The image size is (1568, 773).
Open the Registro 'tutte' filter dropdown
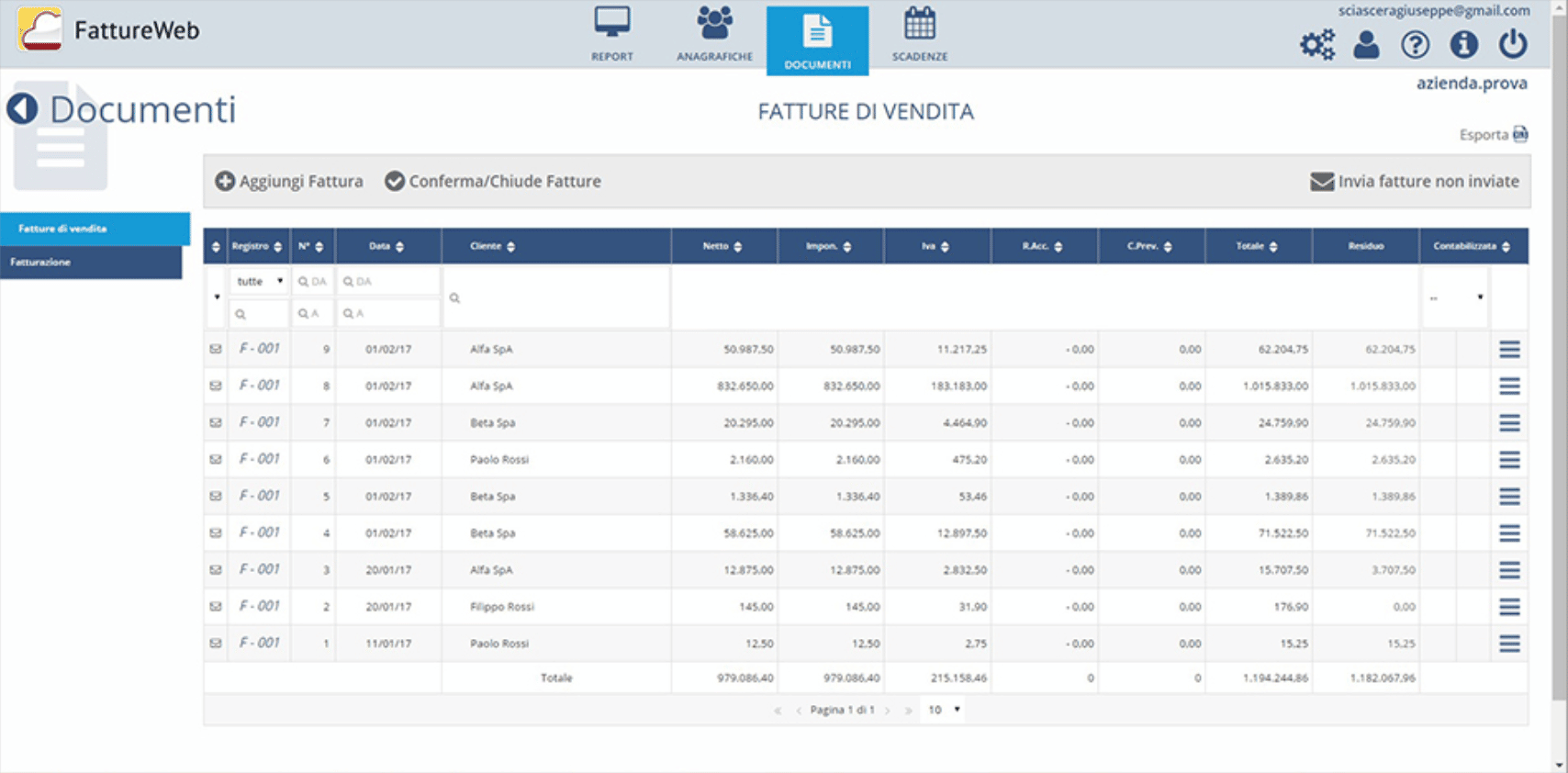coord(260,282)
